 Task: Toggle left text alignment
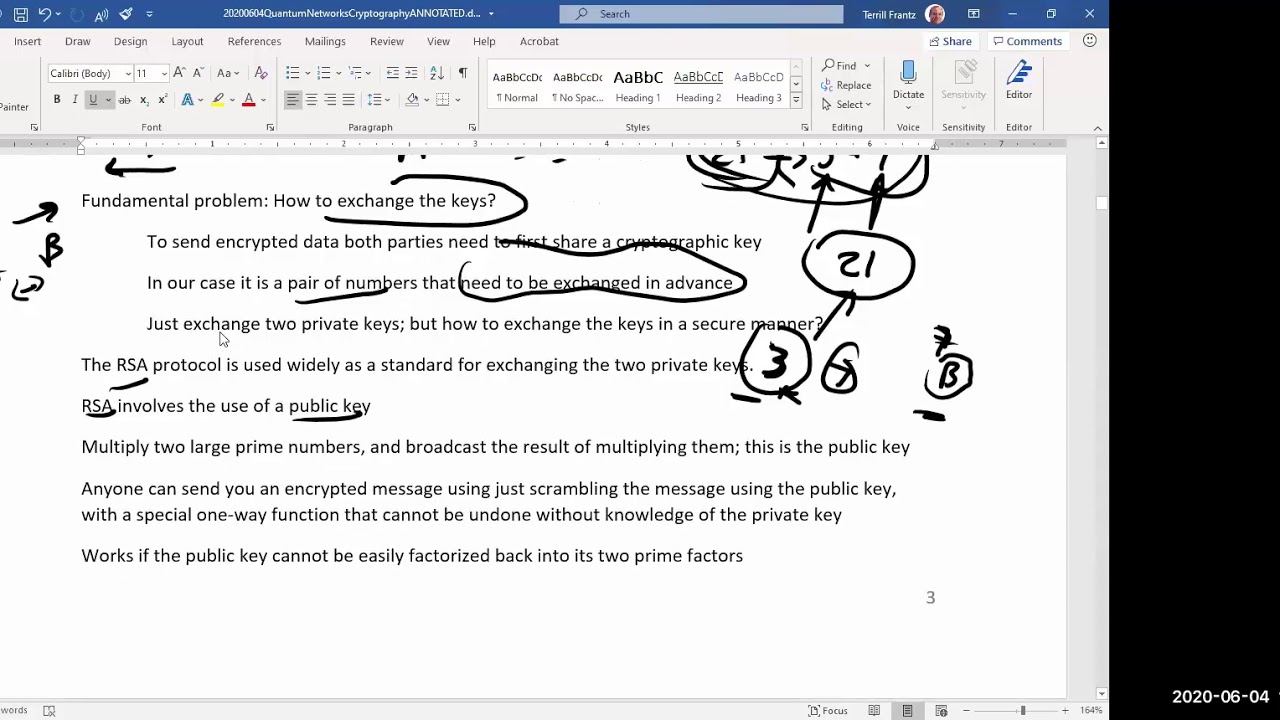292,100
